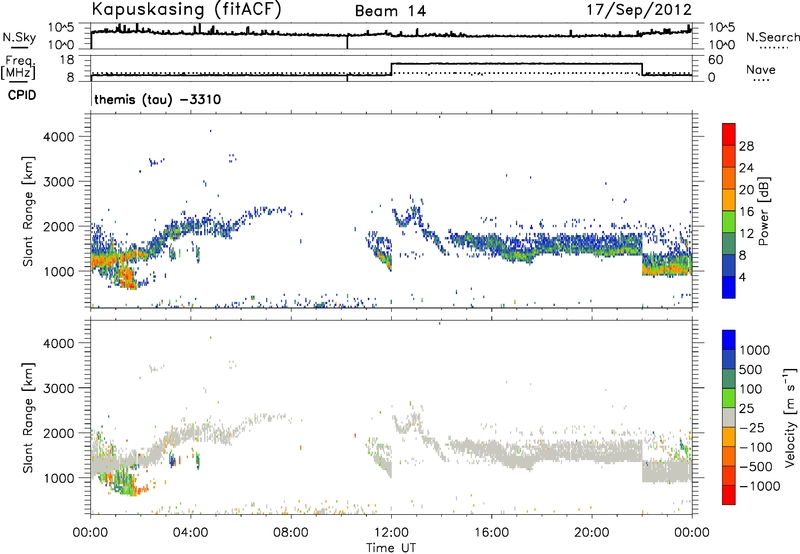Click the '12:00' time axis tick label
The image size is (800, 554).
391,533
